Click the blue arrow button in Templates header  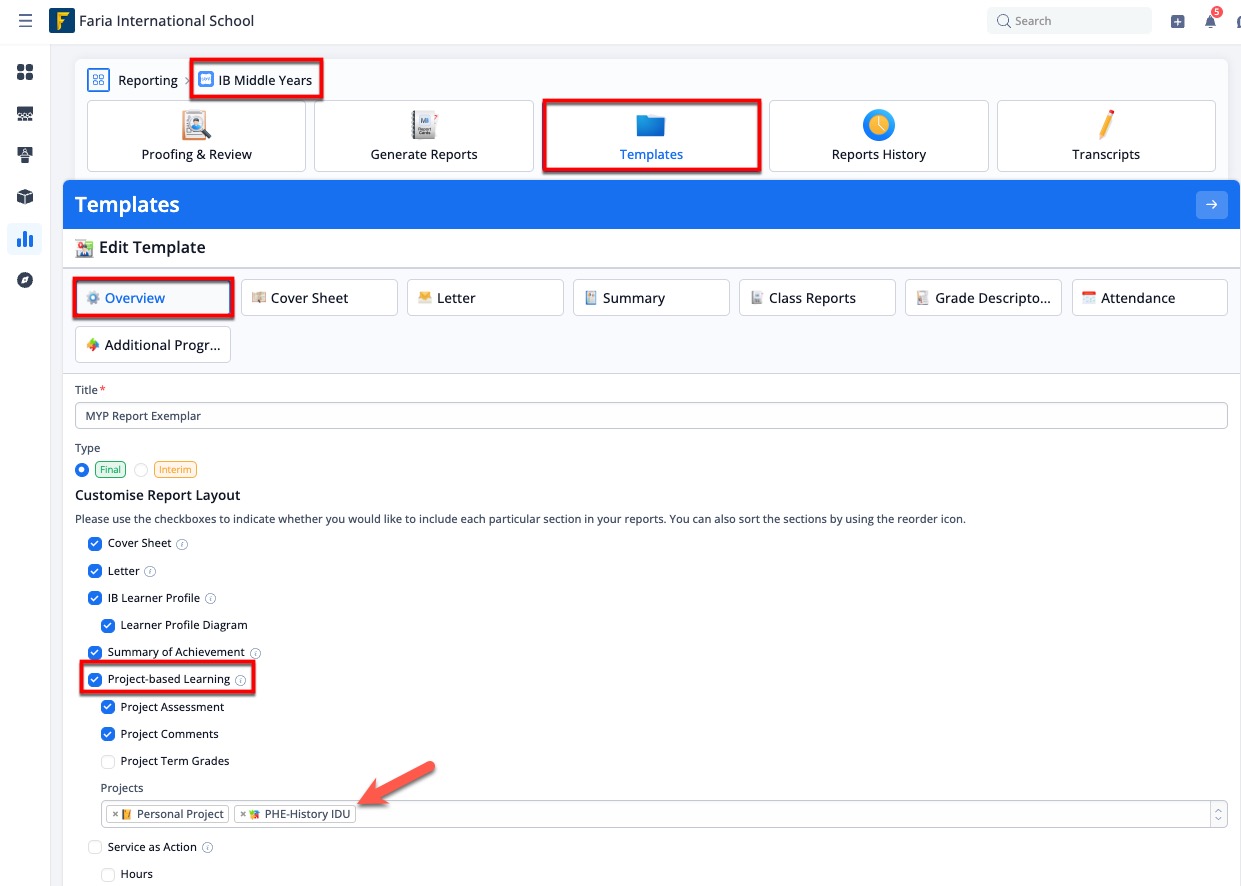tap(1211, 205)
